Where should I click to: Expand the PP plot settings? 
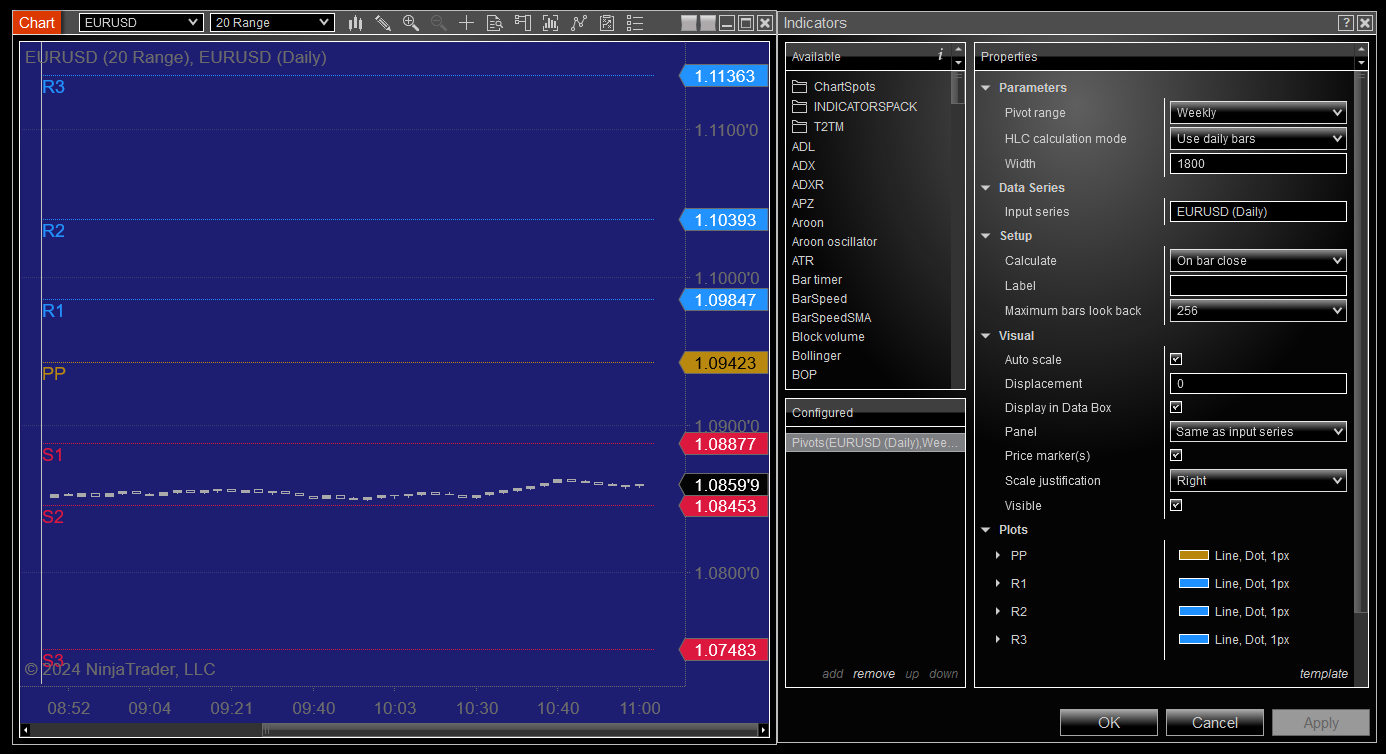pos(998,556)
